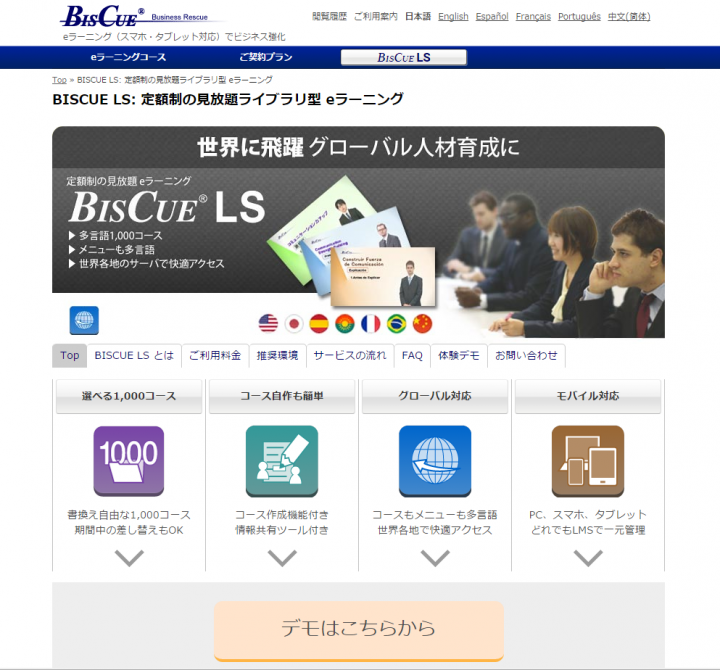The image size is (720, 670).
Task: Select the Spain flag icon
Action: (x=319, y=323)
